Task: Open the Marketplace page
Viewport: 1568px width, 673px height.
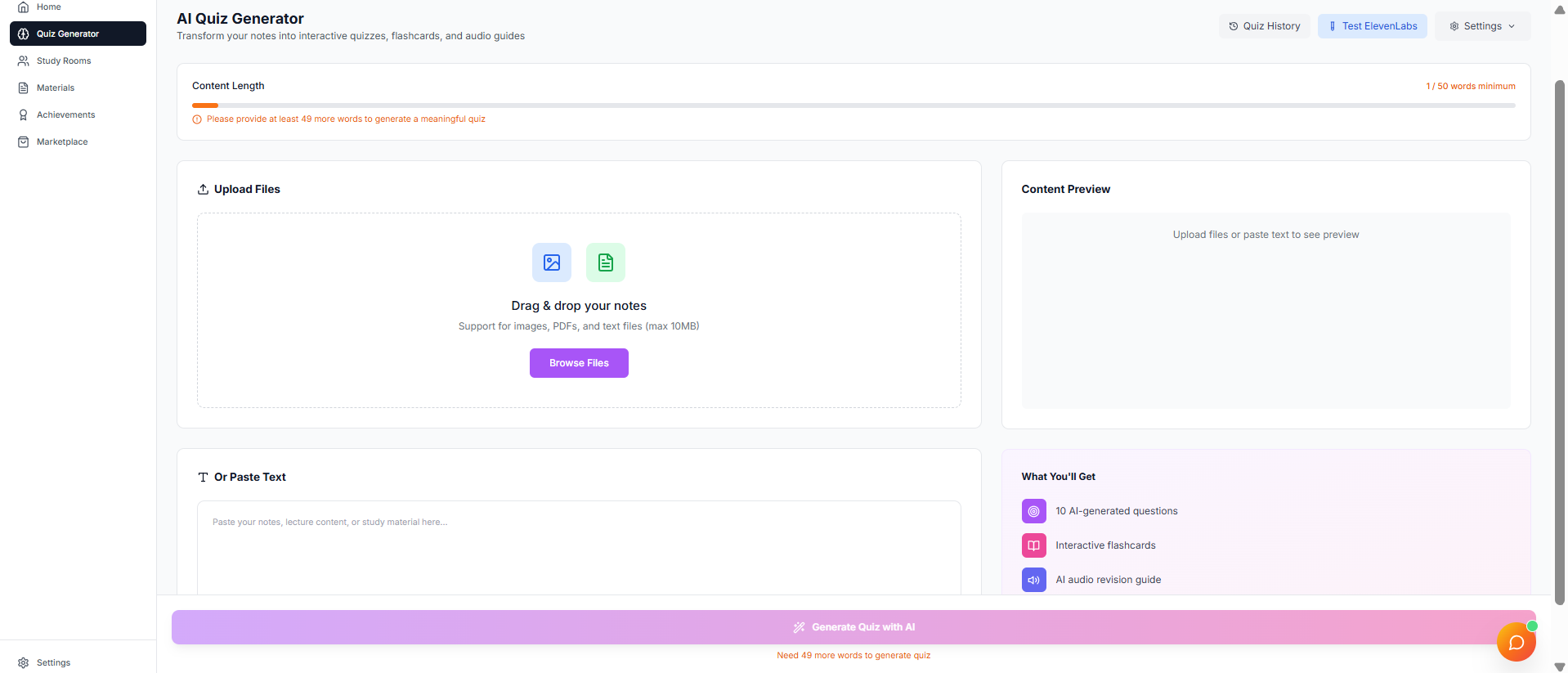Action: coord(78,141)
